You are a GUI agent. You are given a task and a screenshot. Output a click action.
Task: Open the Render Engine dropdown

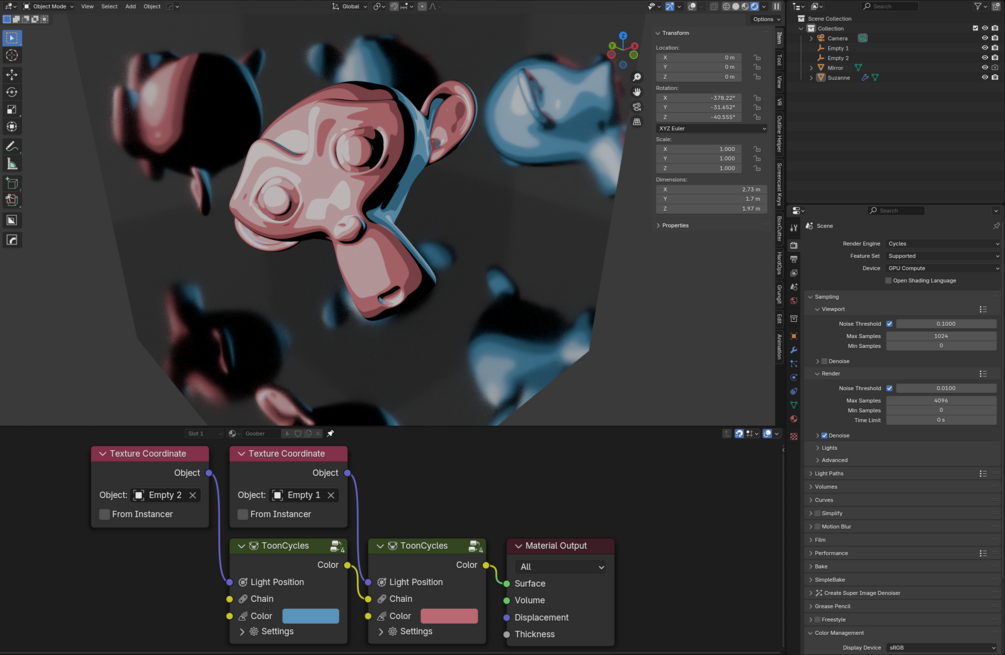pyautogui.click(x=943, y=244)
